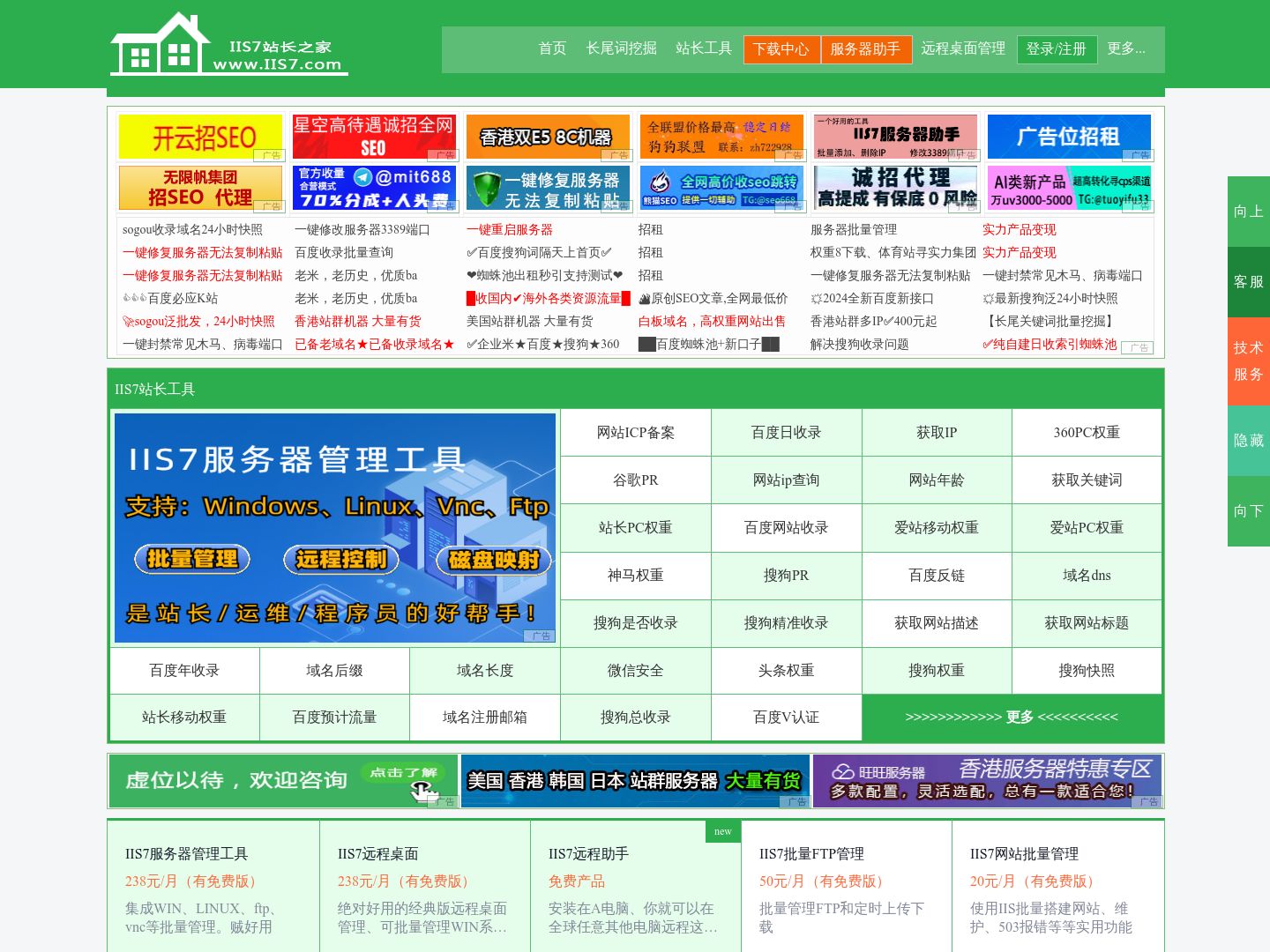Open the 旺旺服务器 香港服务器特惠专区 banner
This screenshot has width=1270, height=952.
pyautogui.click(x=987, y=781)
